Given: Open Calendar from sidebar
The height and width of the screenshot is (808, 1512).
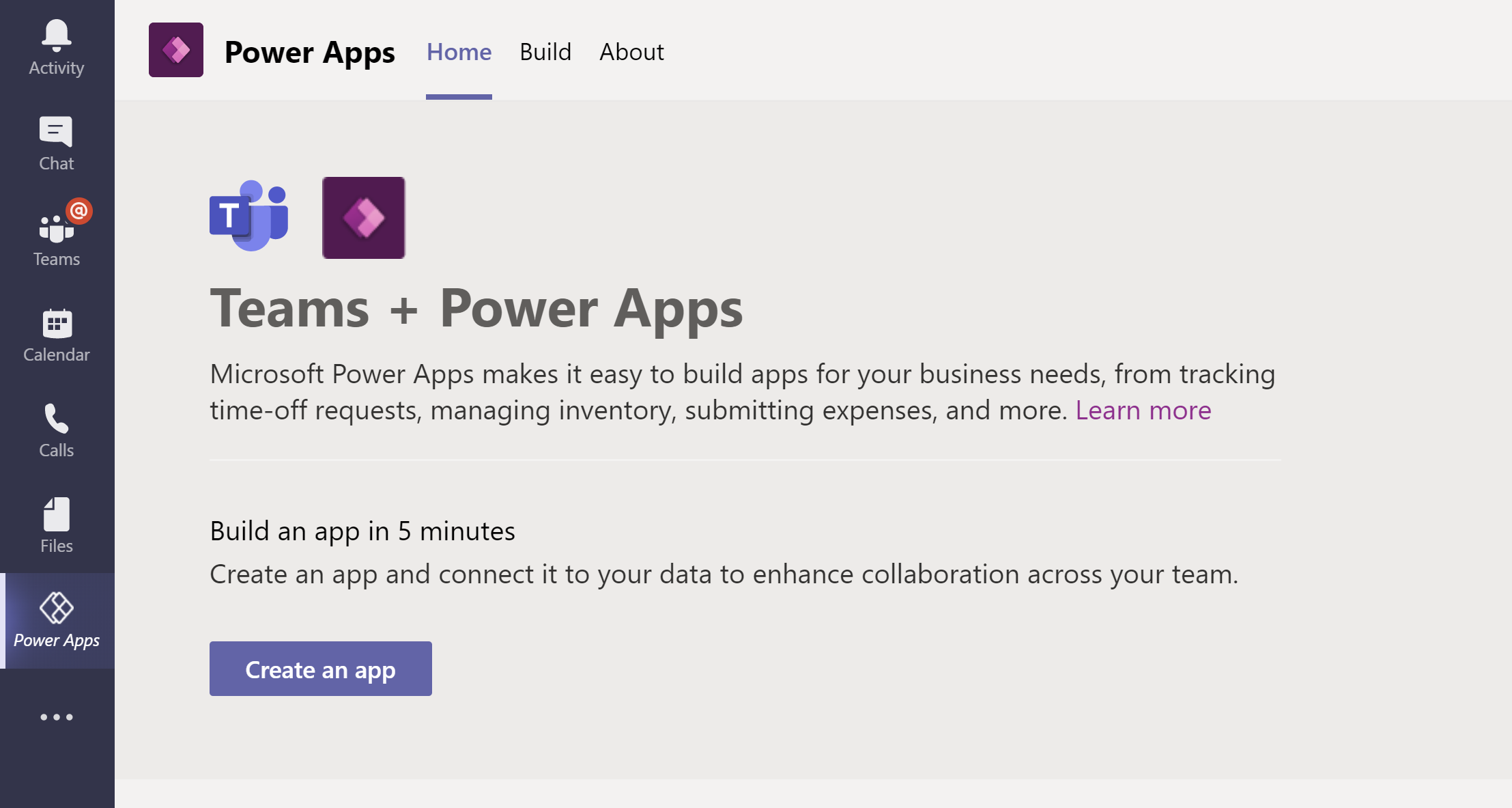Looking at the screenshot, I should click(56, 335).
